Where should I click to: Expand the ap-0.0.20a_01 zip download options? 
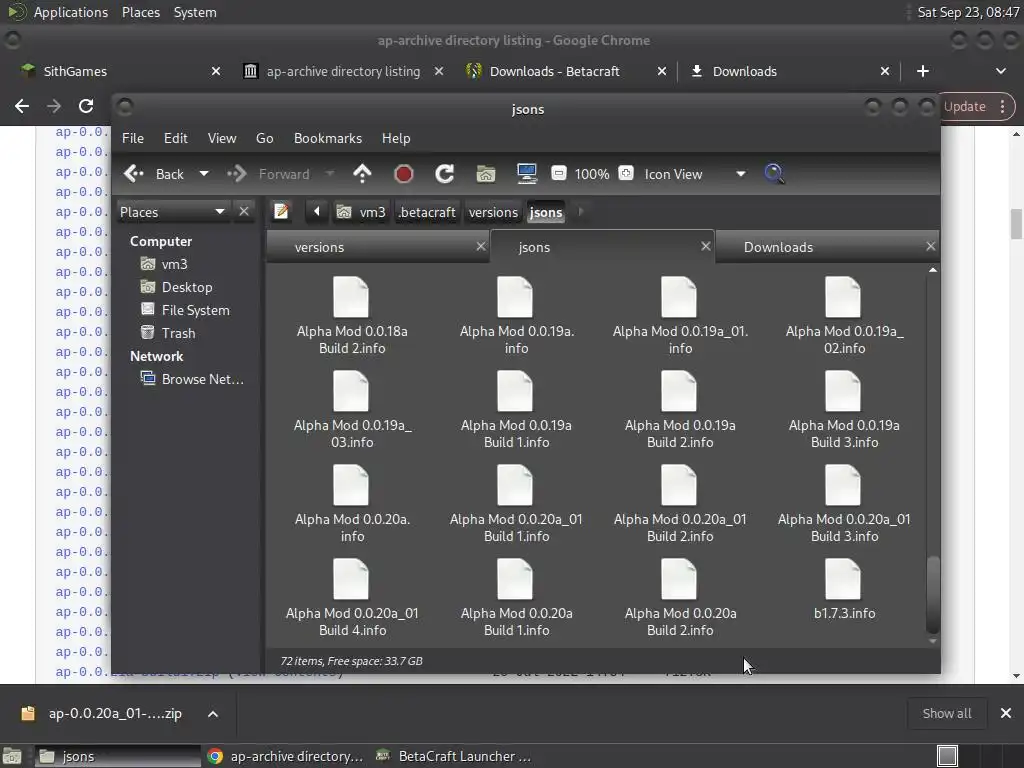213,714
